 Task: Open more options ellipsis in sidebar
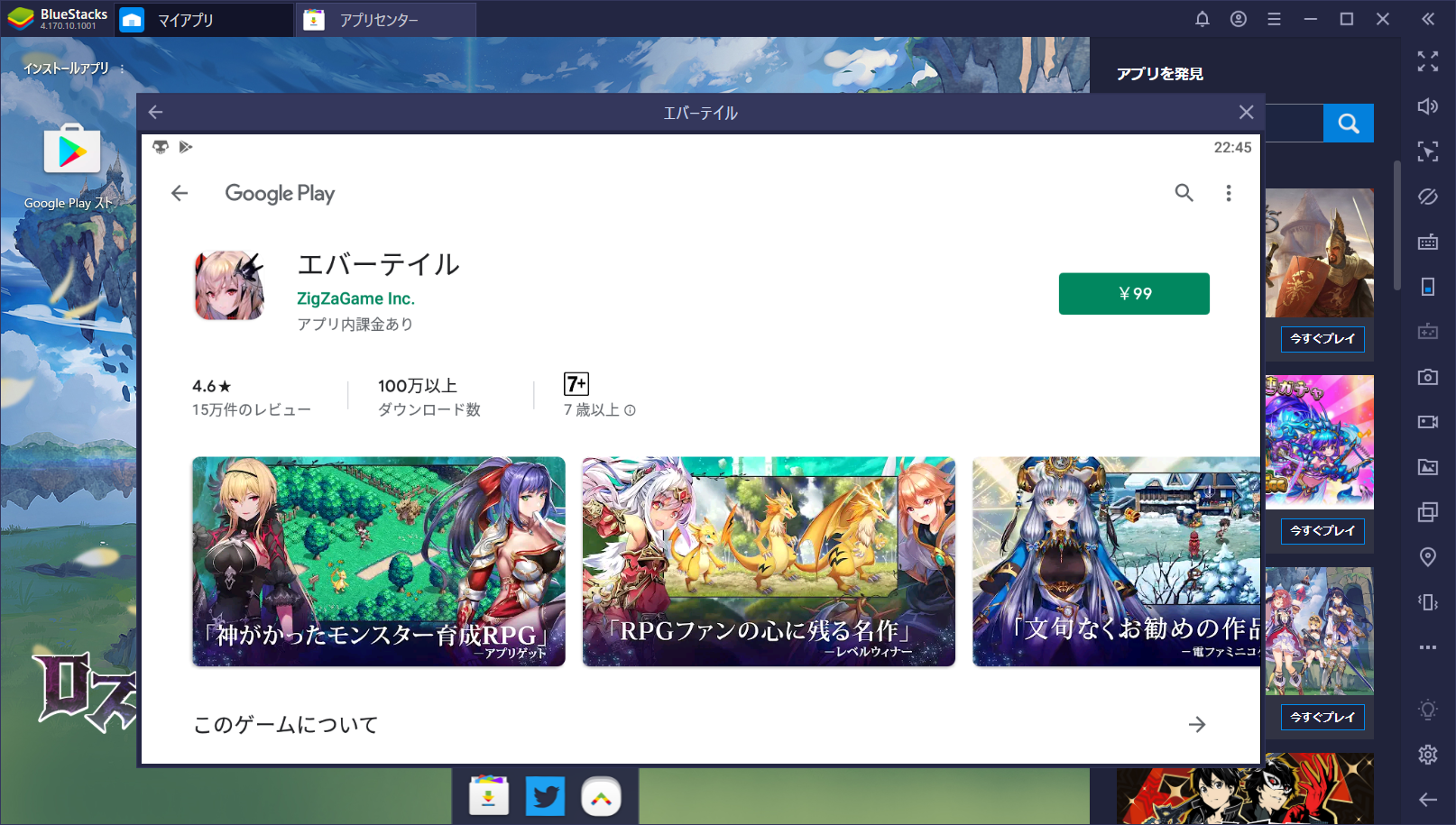pos(1428,647)
